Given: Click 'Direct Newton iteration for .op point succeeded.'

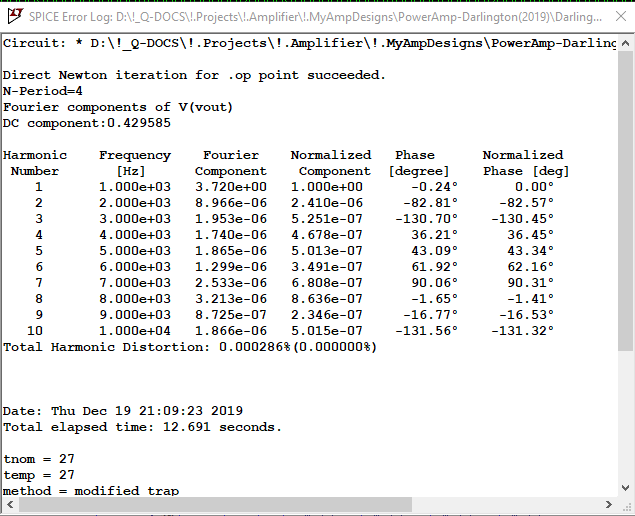Looking at the screenshot, I should click(194, 75).
